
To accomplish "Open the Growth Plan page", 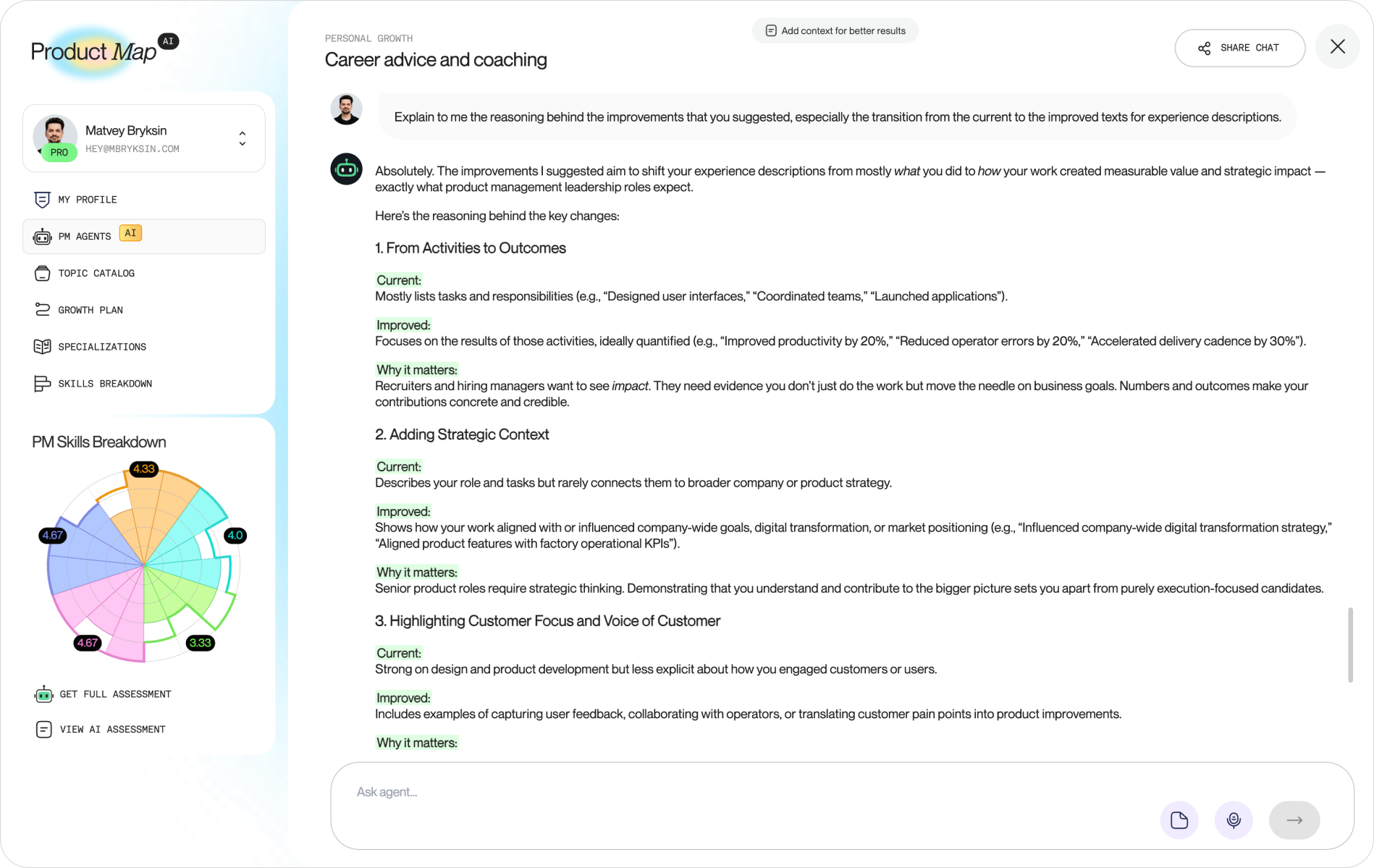I will [144, 310].
